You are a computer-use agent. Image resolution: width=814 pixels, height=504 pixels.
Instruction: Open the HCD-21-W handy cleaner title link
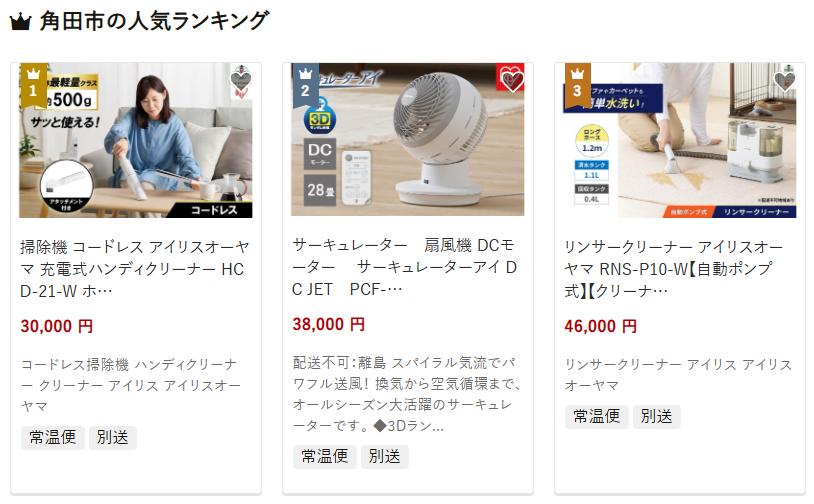point(134,269)
